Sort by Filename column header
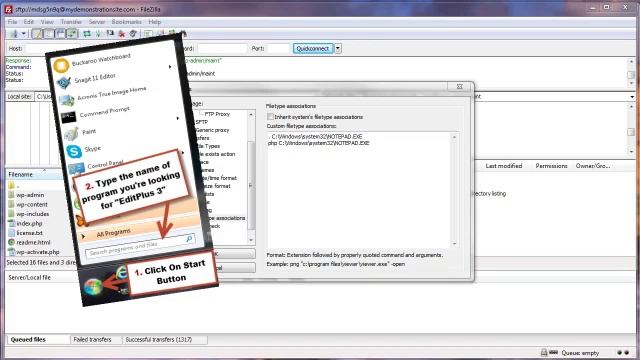 21,174
